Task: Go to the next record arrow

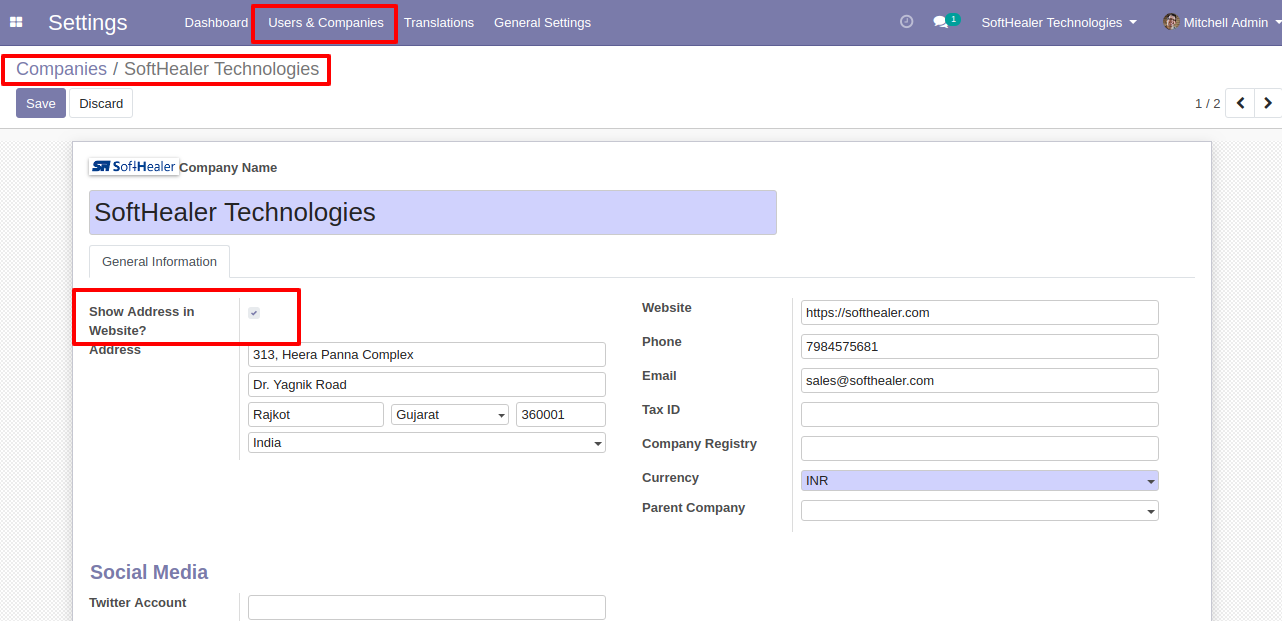Action: [1268, 103]
